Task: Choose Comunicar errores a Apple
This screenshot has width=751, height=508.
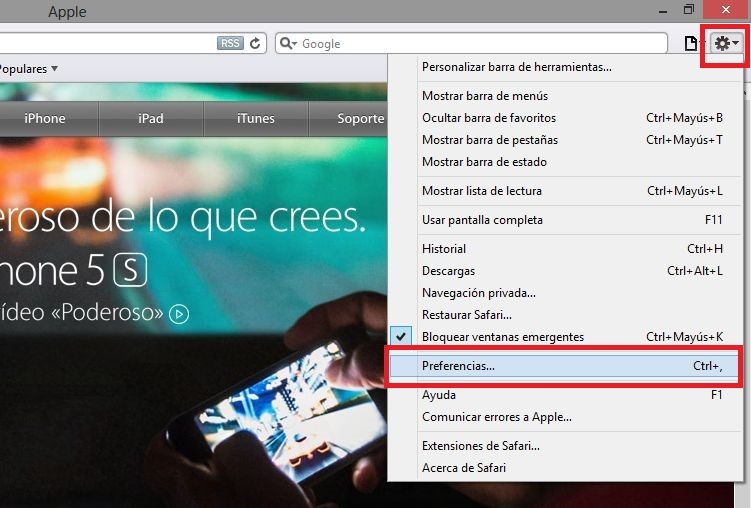Action: [x=497, y=417]
